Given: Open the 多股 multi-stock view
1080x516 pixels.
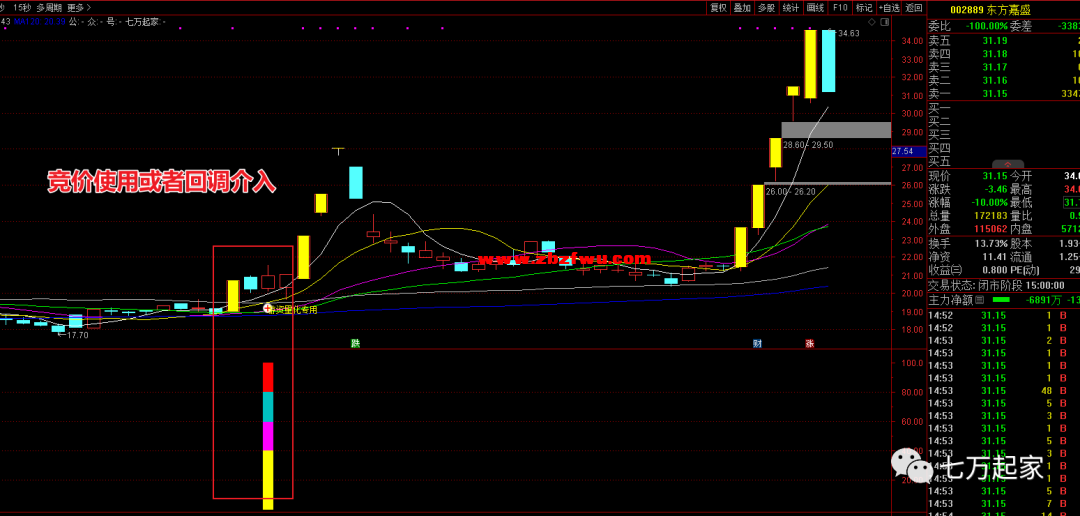Looking at the screenshot, I should 766,8.
